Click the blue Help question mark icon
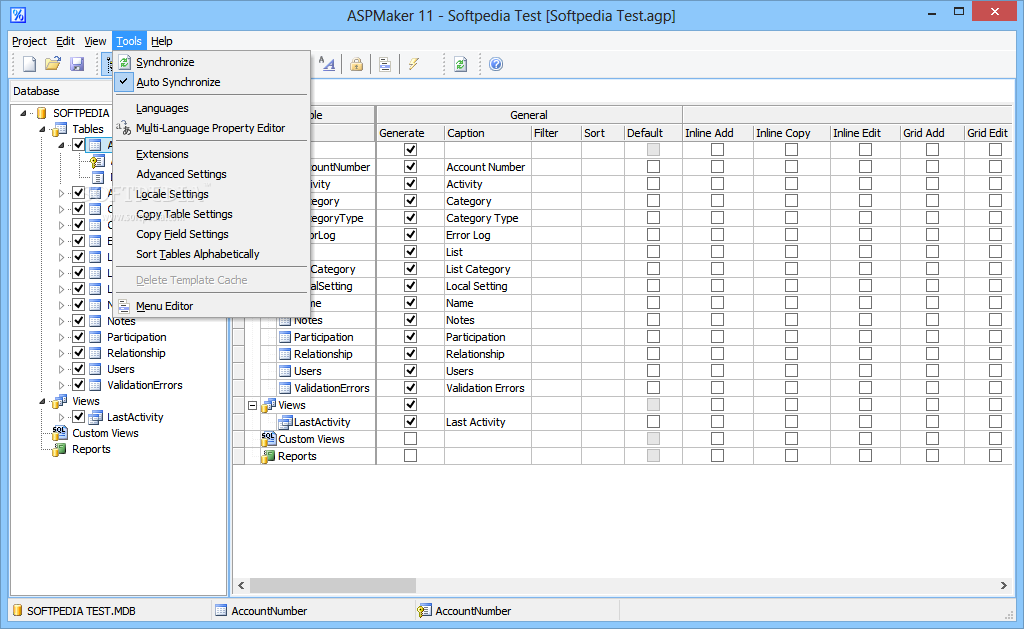Image resolution: width=1024 pixels, height=629 pixels. pos(496,64)
